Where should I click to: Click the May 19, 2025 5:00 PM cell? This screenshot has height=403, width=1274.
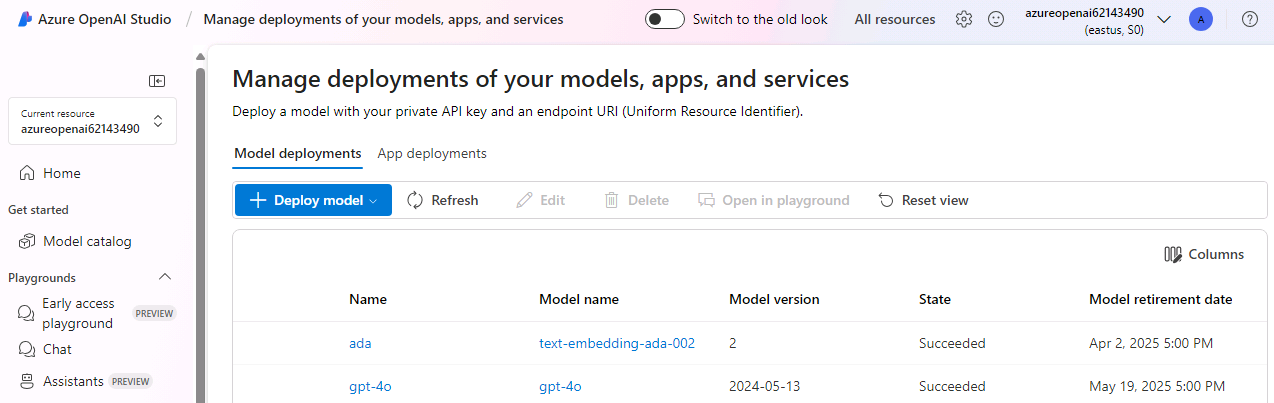[x=1156, y=386]
